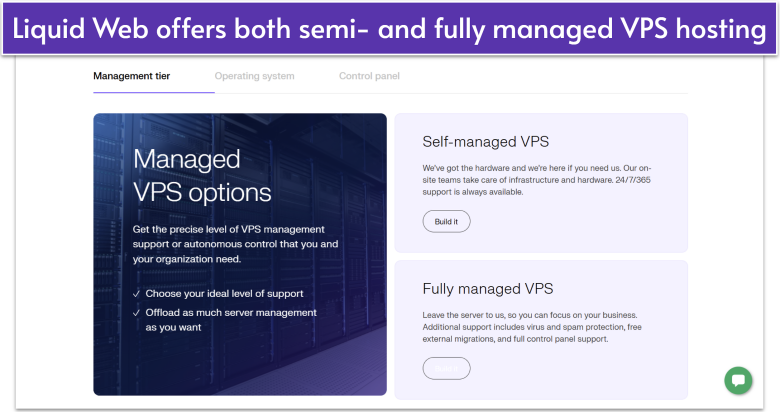Click the faded button under Fully managed VPS
The height and width of the screenshot is (412, 780).
point(446,368)
